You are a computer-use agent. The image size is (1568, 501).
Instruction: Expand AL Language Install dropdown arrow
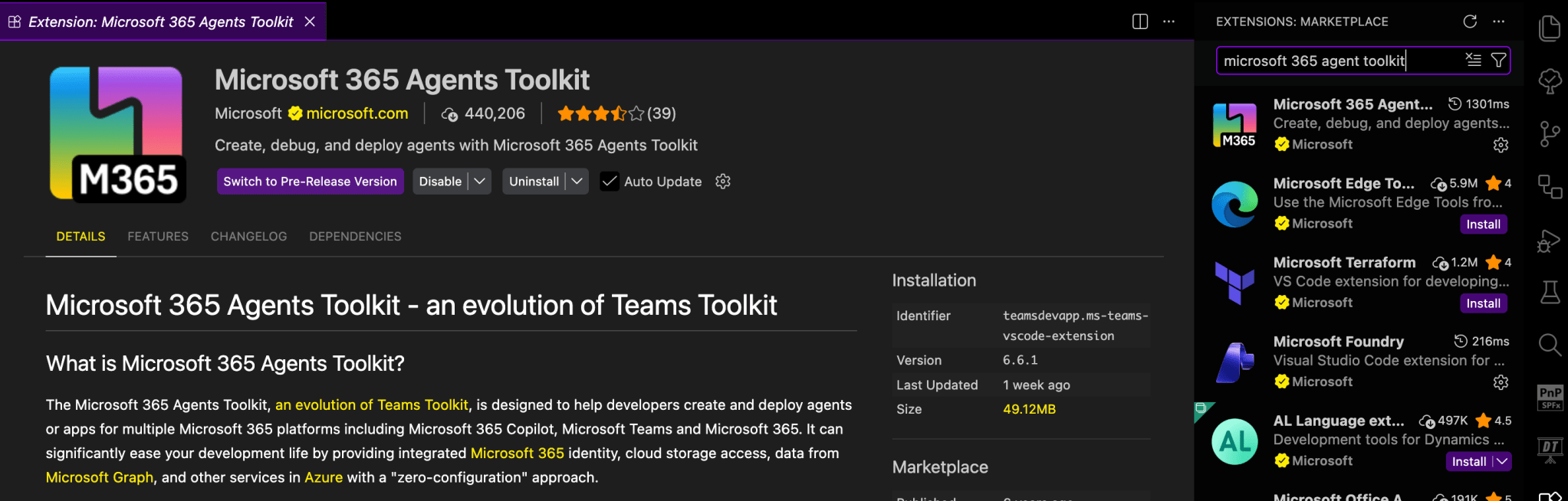point(1502,461)
